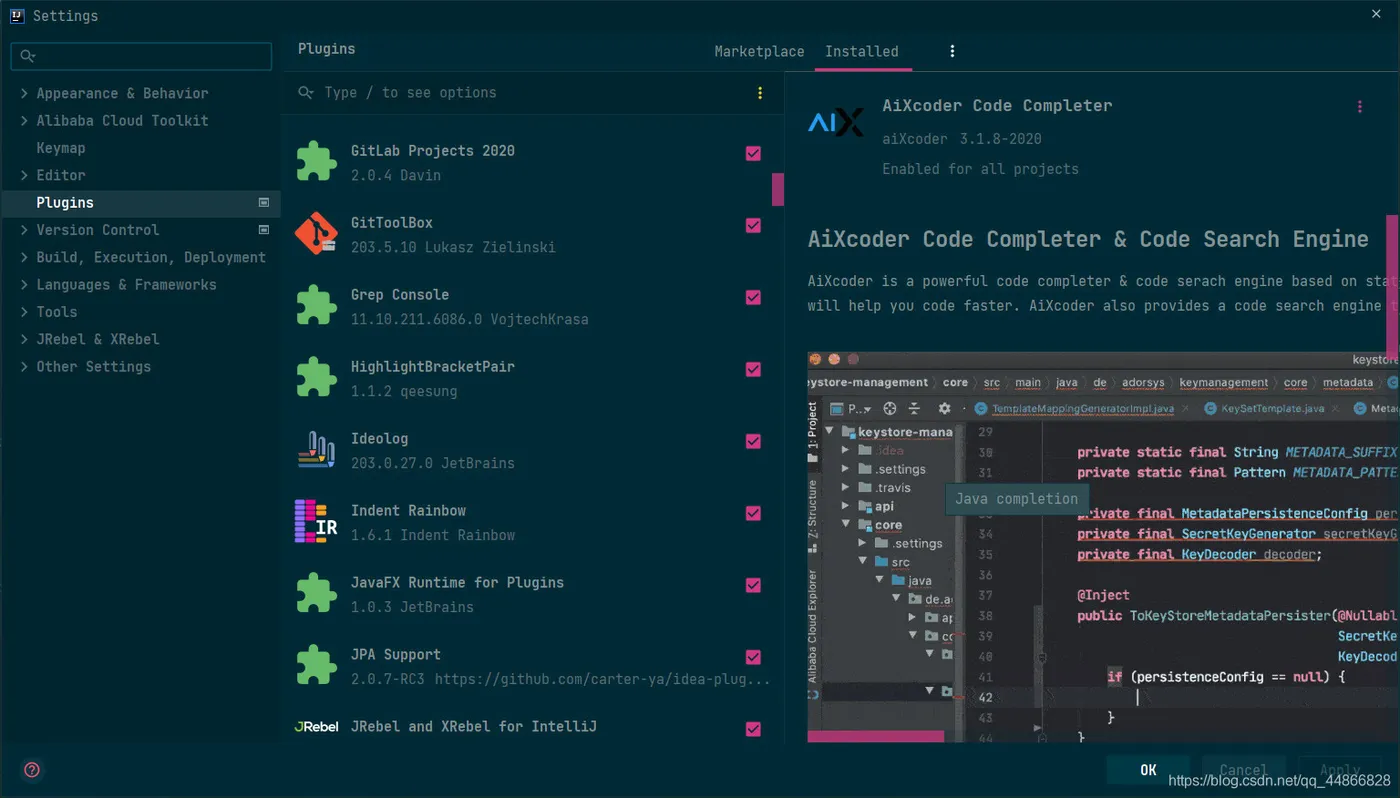Disable the HighlightBracketPair plugin checkbox
The image size is (1400, 798).
pyautogui.click(x=753, y=369)
